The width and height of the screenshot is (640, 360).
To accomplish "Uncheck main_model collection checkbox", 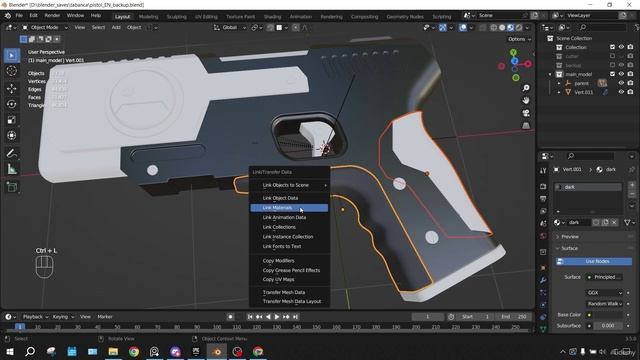I will (612, 74).
